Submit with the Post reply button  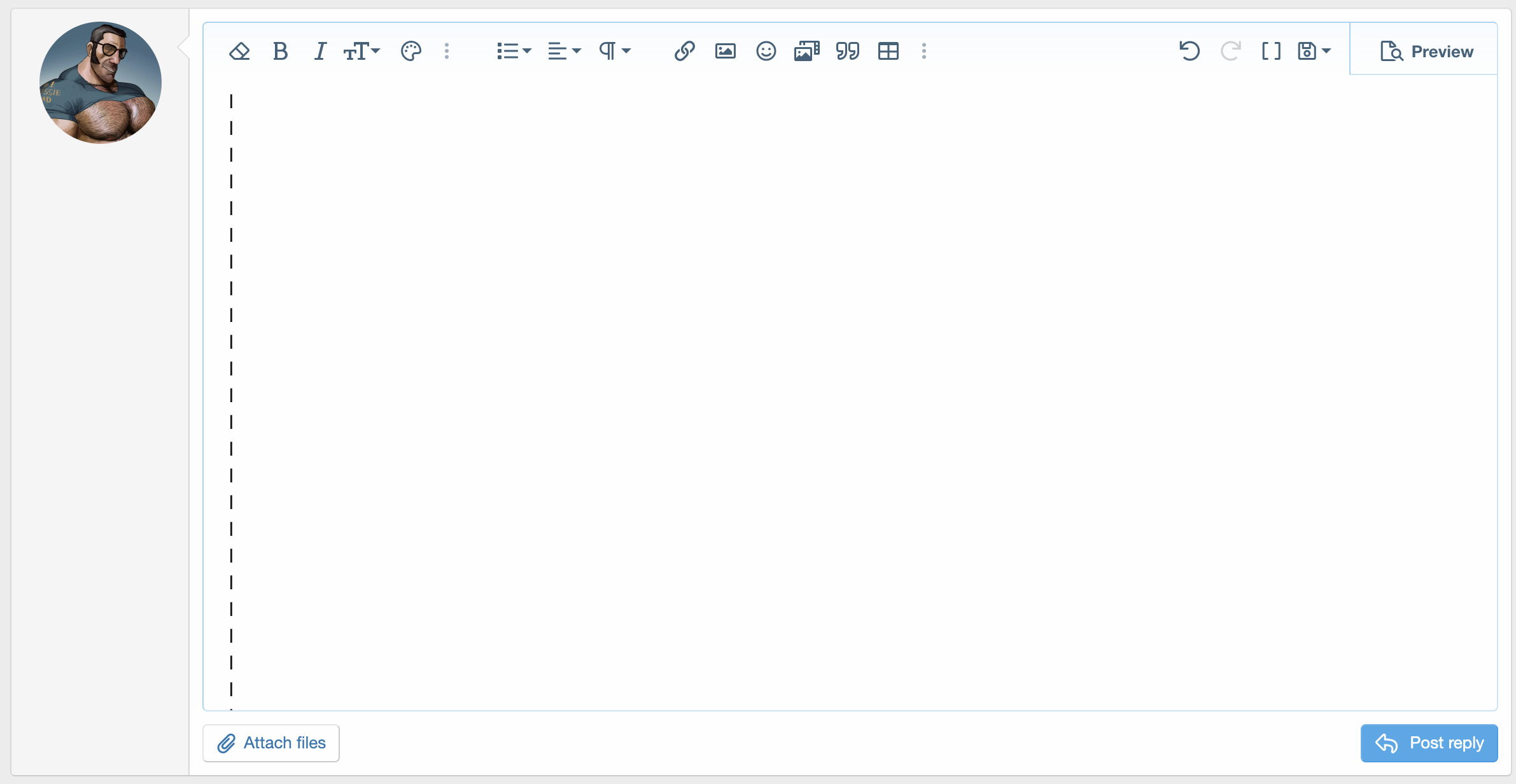coord(1428,743)
